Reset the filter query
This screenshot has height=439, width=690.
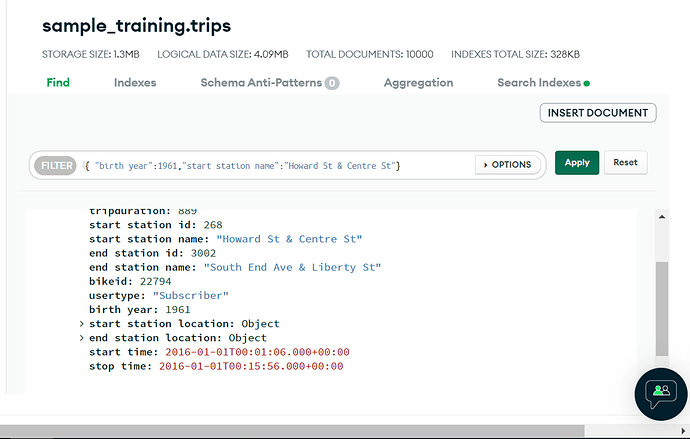tap(625, 162)
